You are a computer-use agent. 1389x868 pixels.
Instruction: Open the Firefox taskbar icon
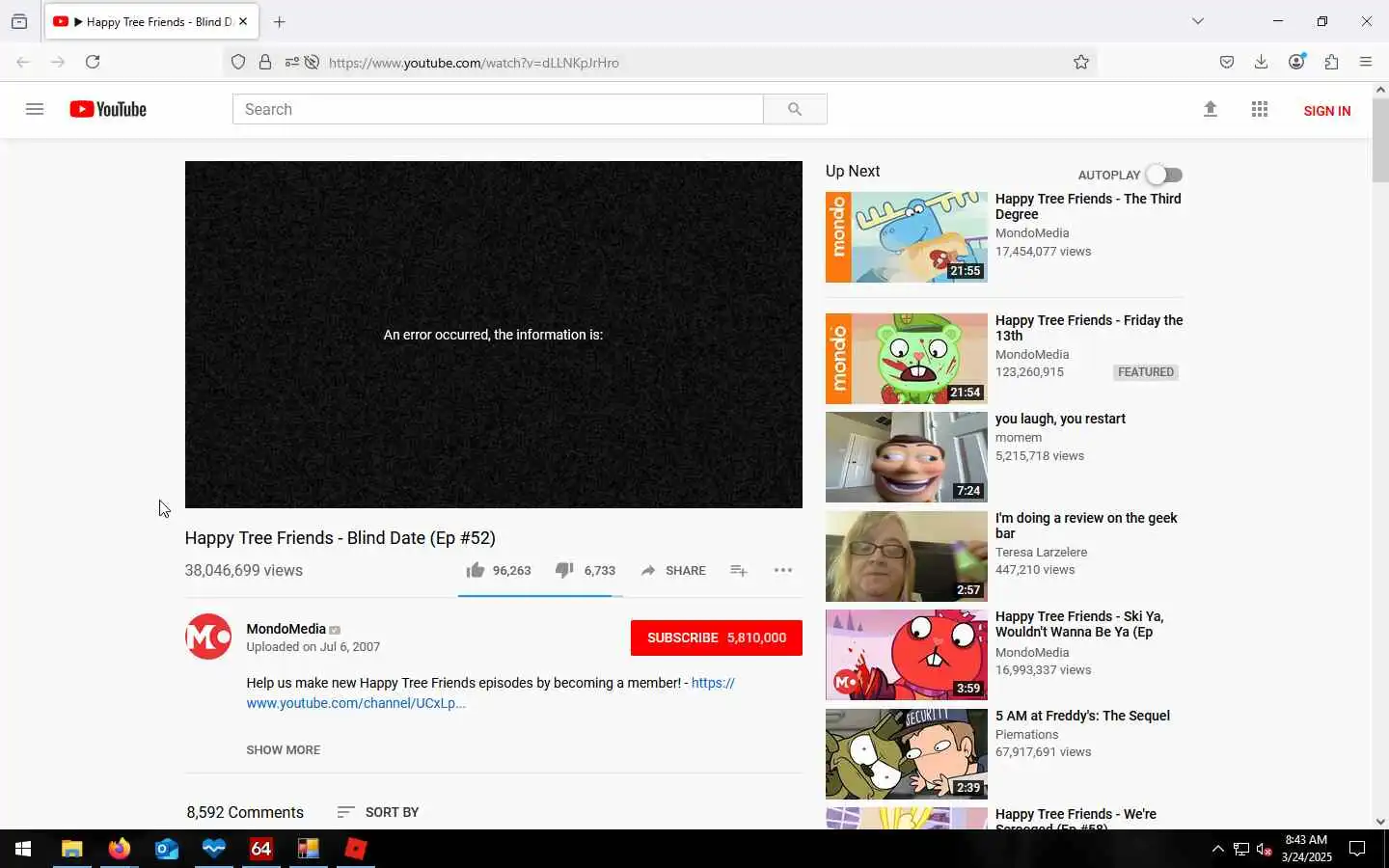point(119,849)
